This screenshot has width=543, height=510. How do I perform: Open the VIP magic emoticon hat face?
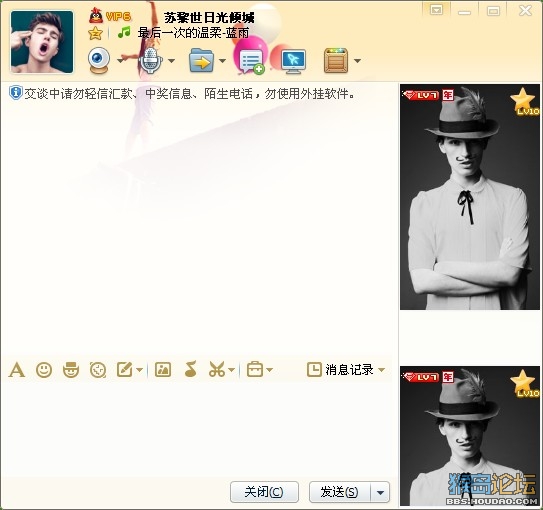(71, 369)
